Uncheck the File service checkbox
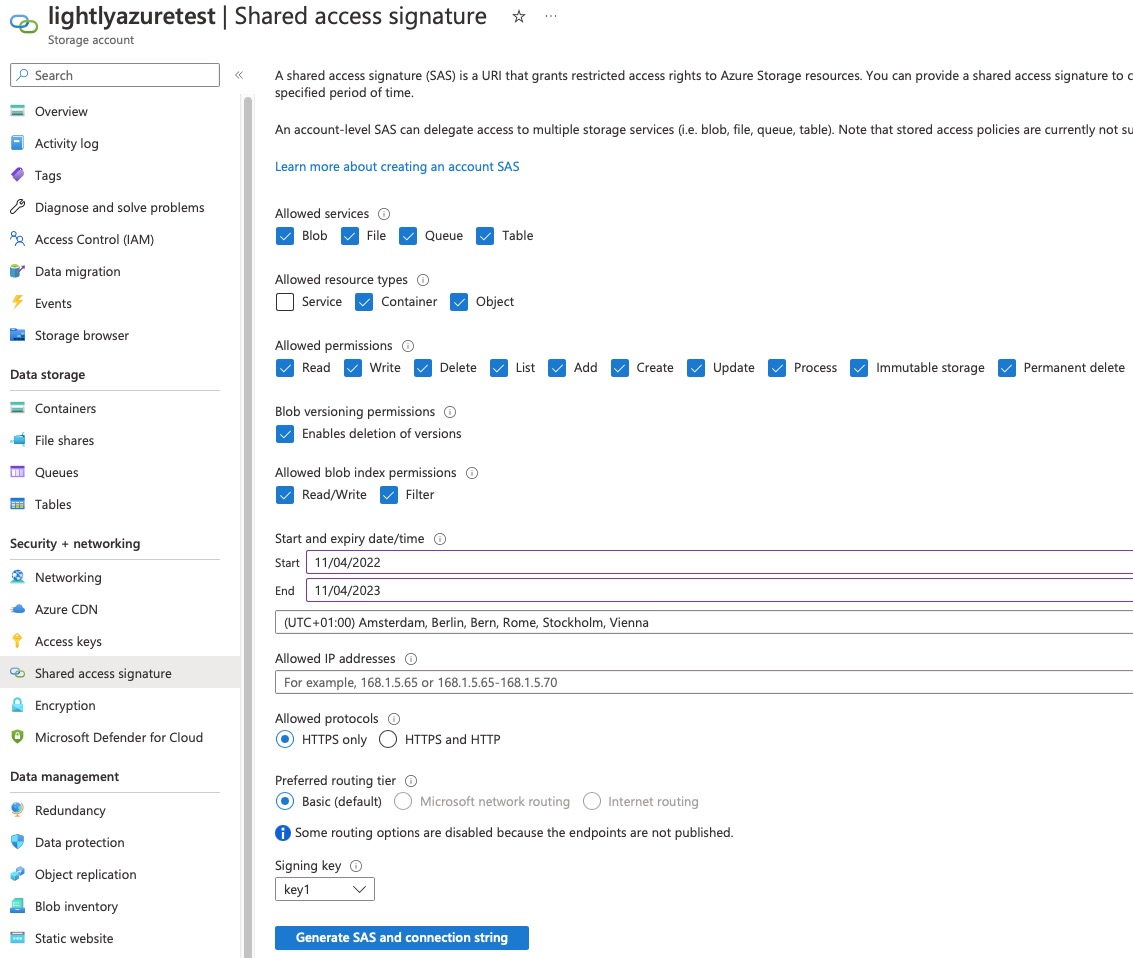Screen dimensions: 1133x958 350,236
